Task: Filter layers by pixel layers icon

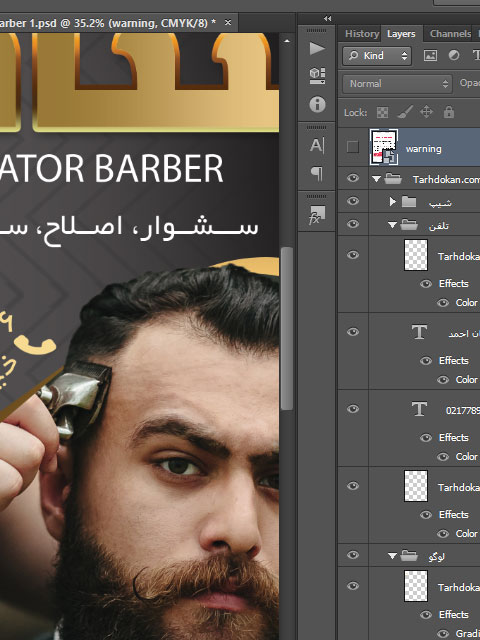Action: coord(430,55)
